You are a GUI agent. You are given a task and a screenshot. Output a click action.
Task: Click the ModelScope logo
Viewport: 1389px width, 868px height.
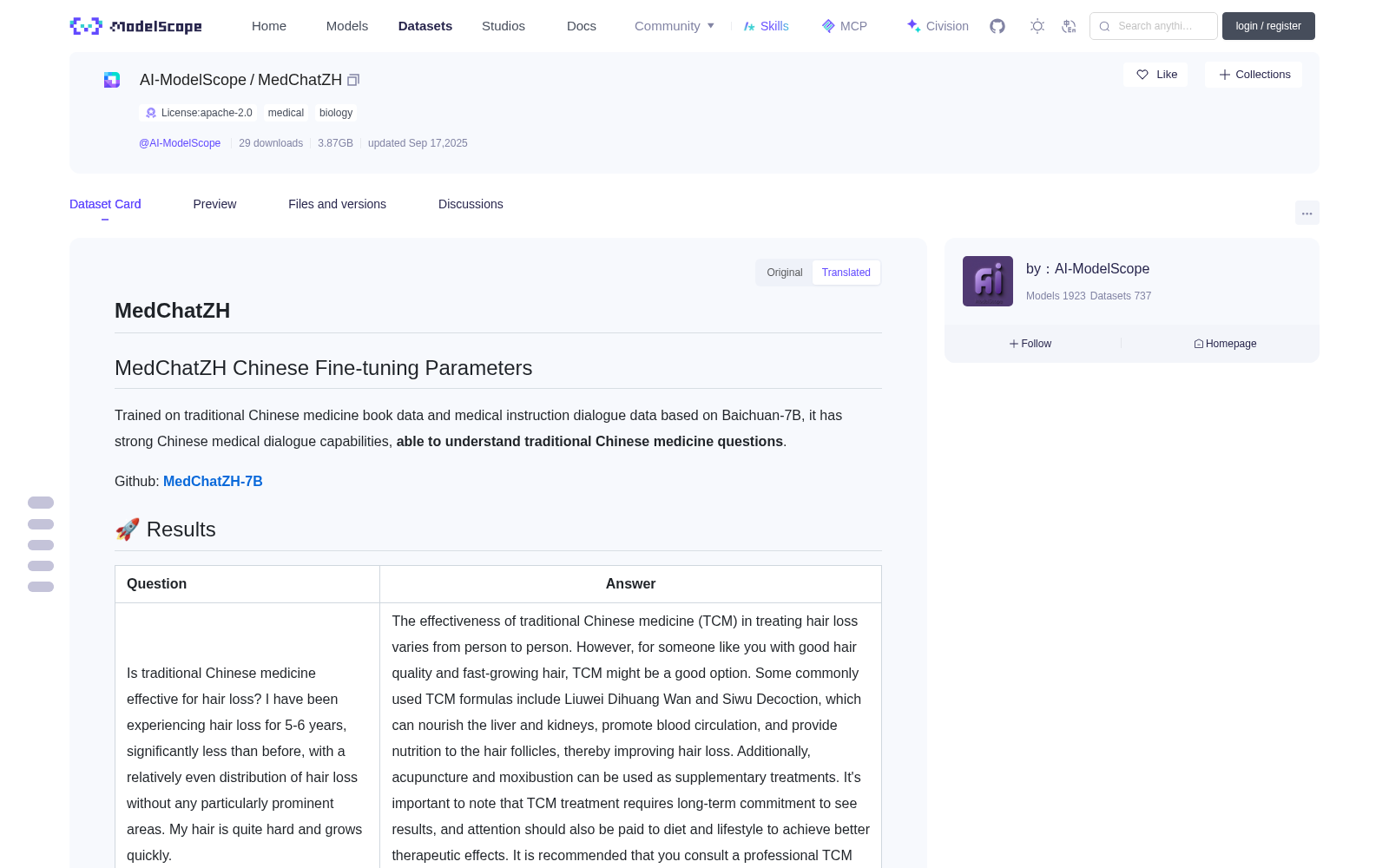(136, 26)
